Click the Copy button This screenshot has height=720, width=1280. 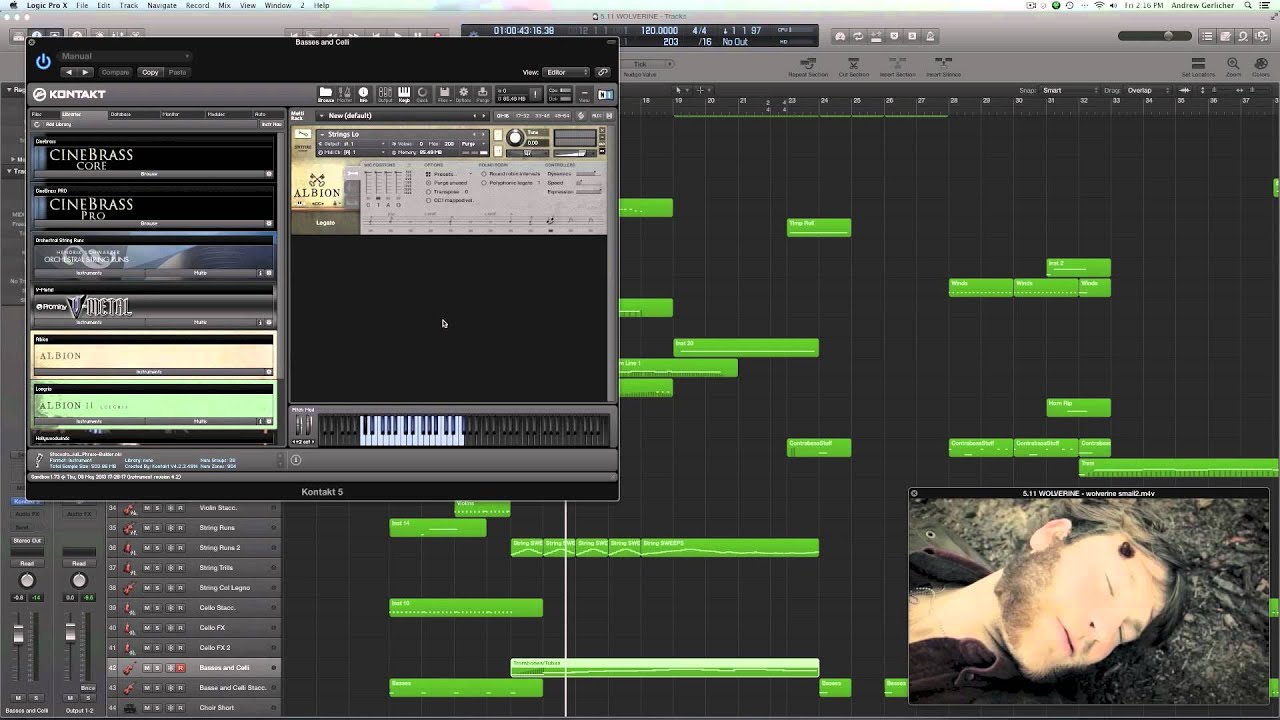(x=150, y=72)
